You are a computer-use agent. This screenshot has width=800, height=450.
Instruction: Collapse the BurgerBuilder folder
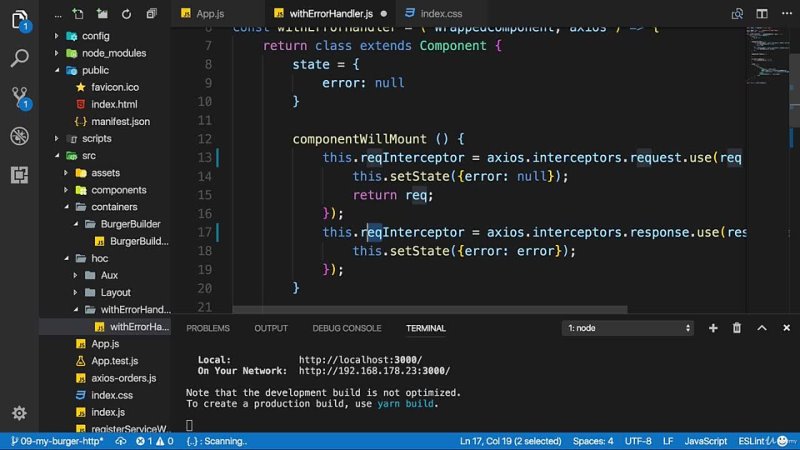pyautogui.click(x=105, y=224)
